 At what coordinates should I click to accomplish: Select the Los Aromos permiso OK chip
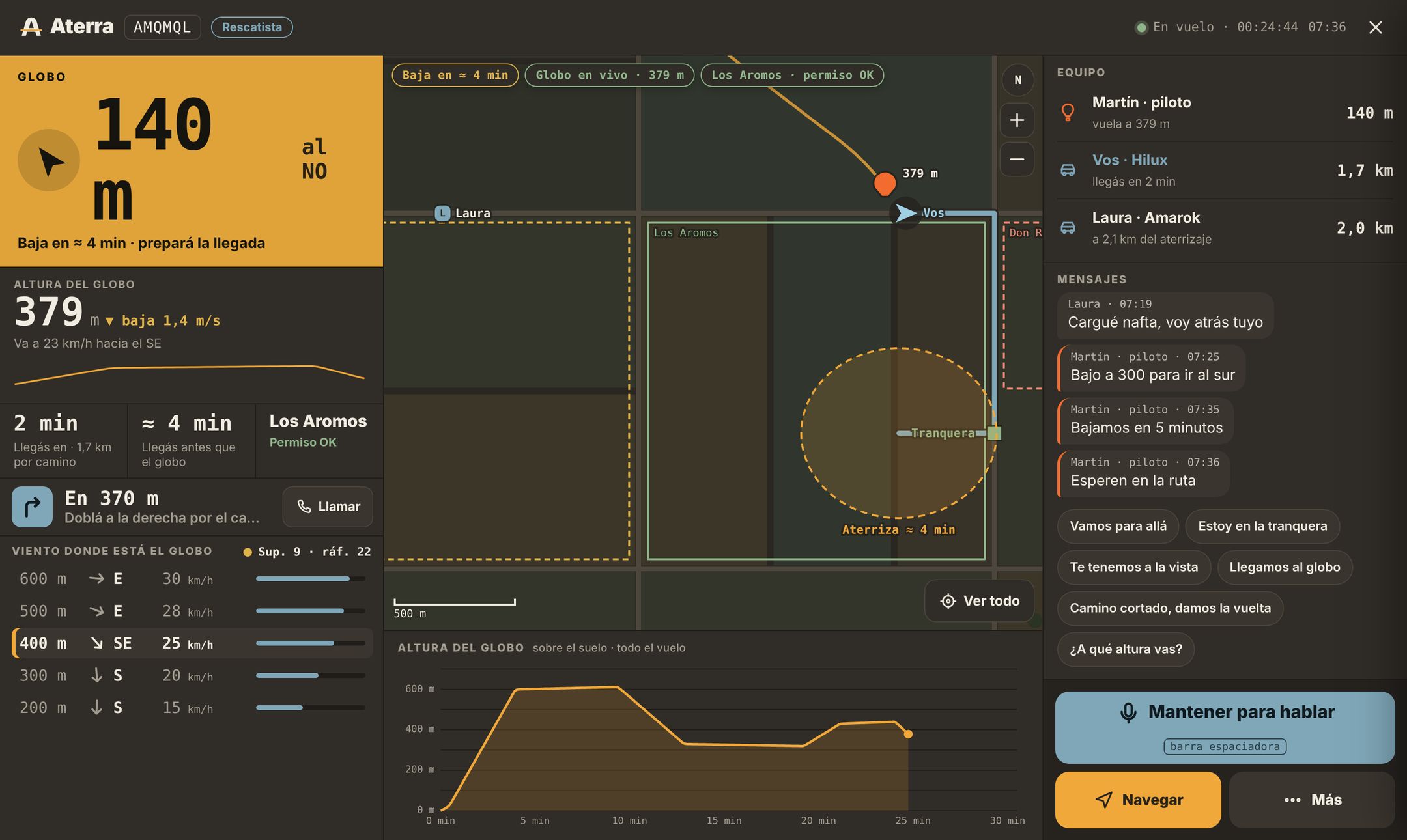(792, 75)
